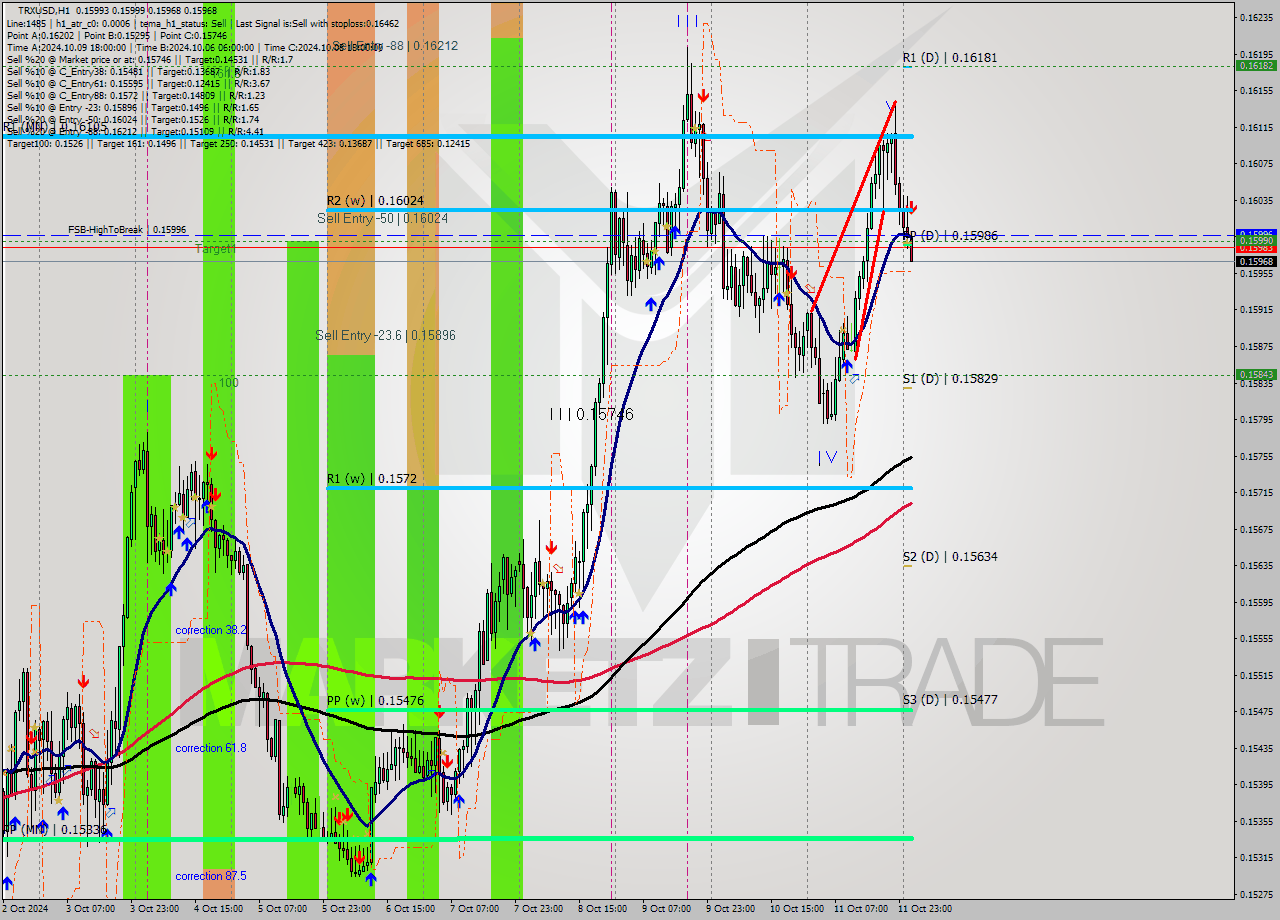Click the 'PP (D) | 0.15986' pivot label

coord(951,236)
